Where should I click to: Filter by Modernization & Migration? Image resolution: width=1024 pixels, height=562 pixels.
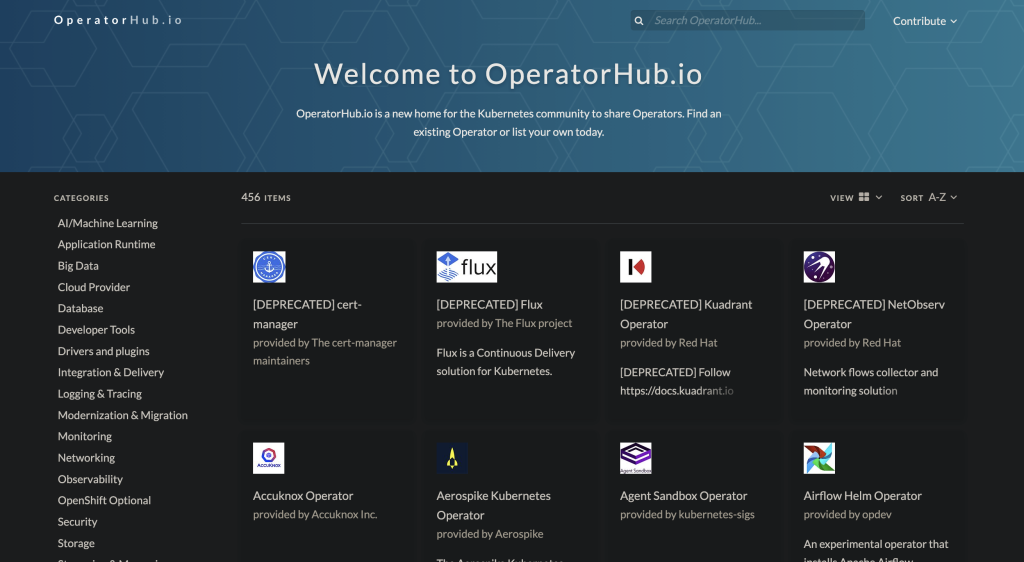point(122,415)
